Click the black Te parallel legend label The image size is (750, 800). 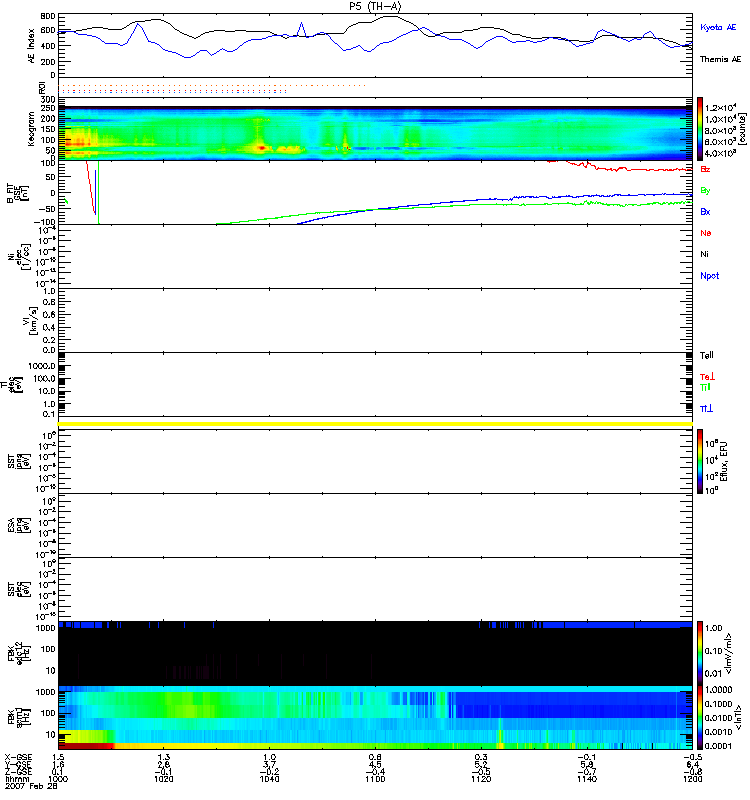(707, 355)
